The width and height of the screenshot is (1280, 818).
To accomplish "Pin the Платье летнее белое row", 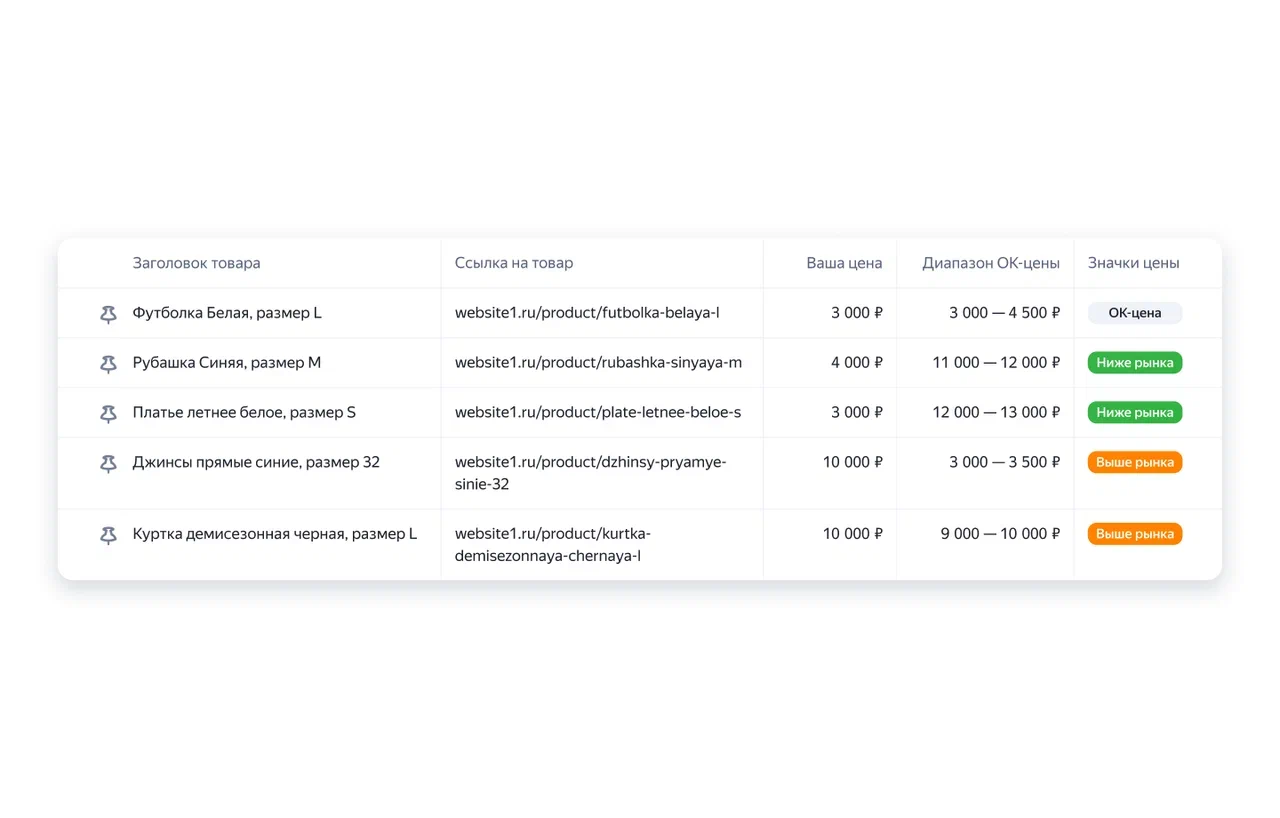I will (108, 413).
